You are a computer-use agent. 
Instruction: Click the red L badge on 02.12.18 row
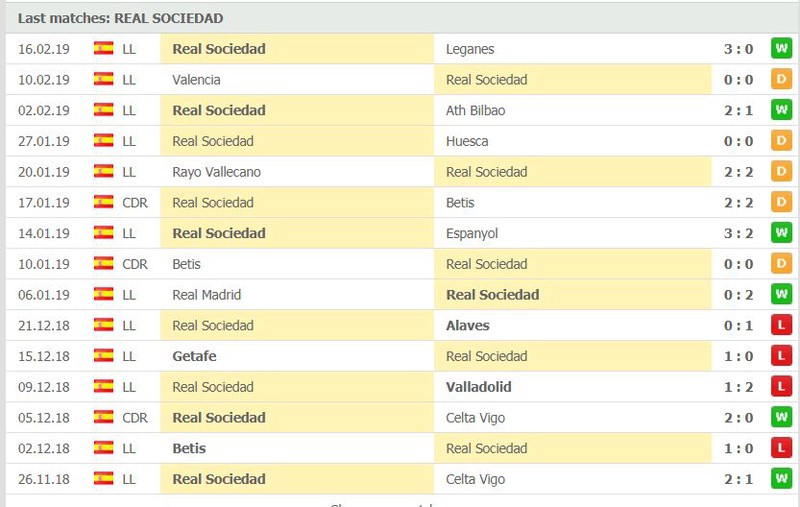781,448
